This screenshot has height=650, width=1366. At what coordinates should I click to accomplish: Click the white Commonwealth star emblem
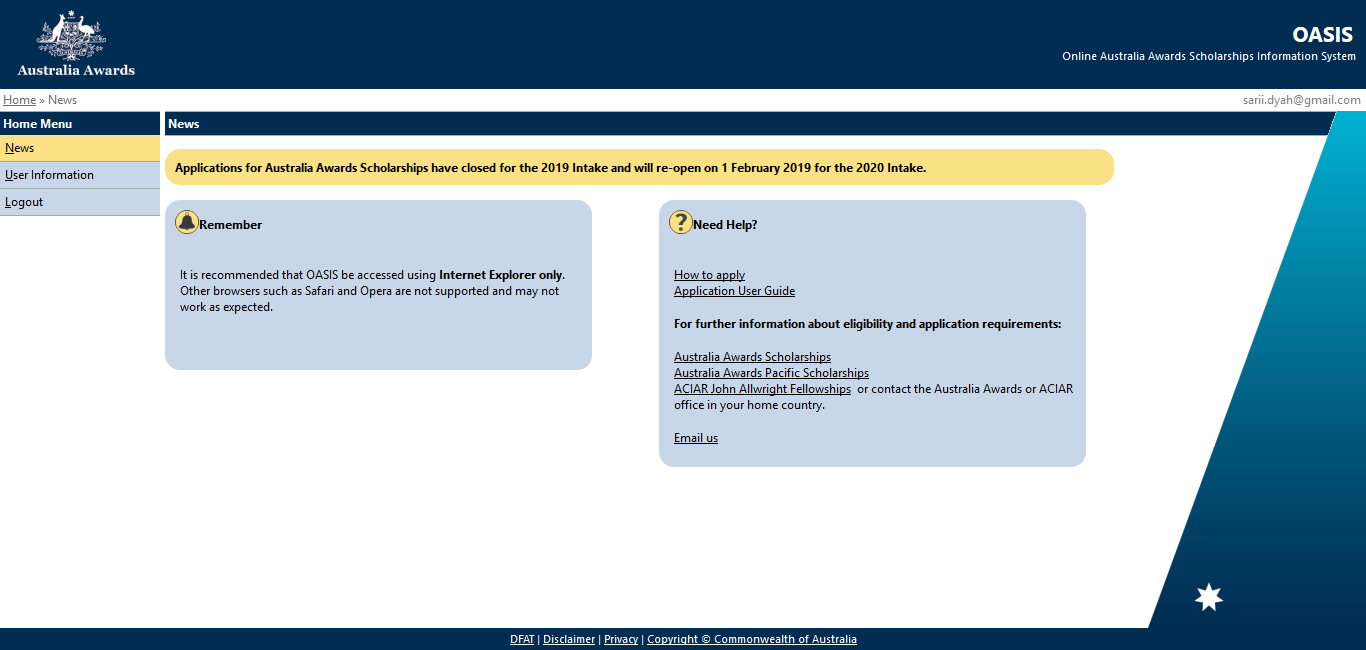tap(1209, 597)
